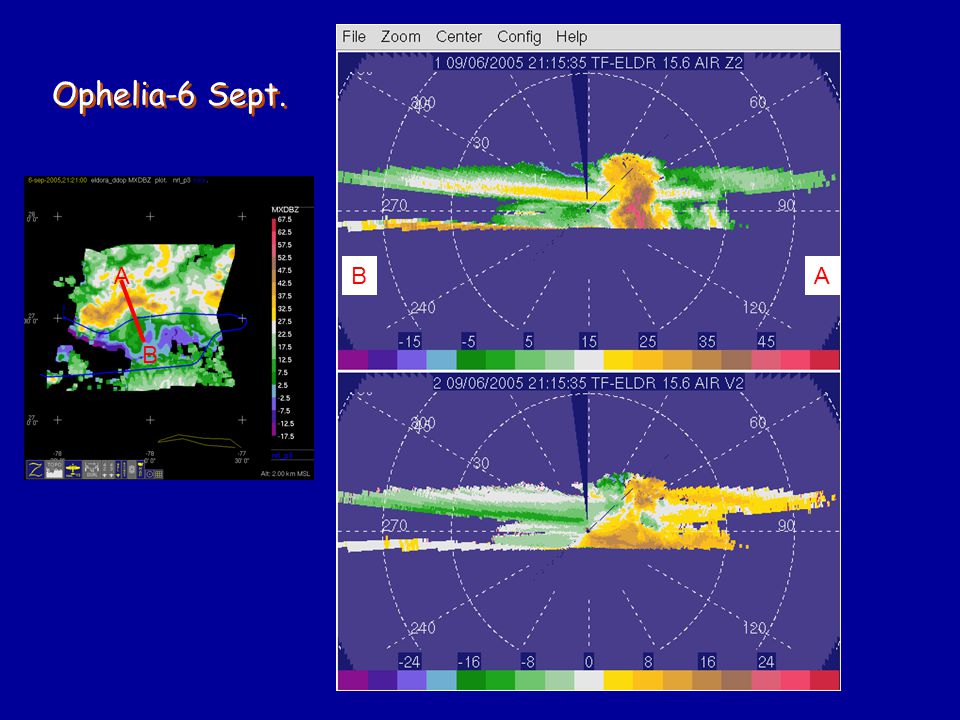Click the yellow swatch right of 15 in Z2 bar
Screen dimensions: 960x720
click(618, 359)
